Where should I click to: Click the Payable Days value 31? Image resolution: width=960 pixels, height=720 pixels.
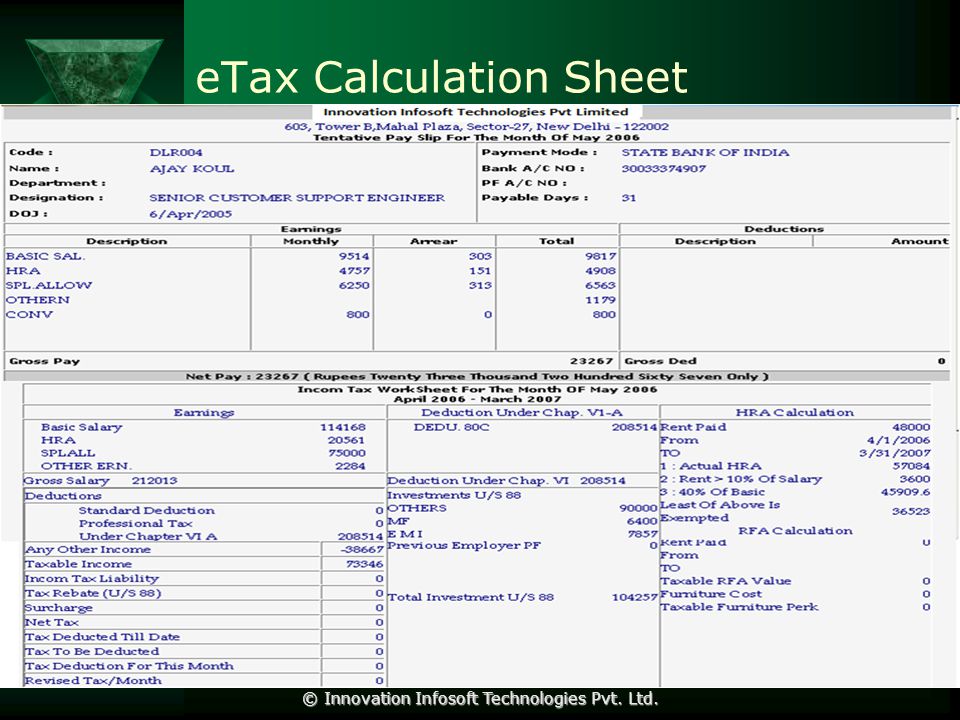pyautogui.click(x=629, y=198)
